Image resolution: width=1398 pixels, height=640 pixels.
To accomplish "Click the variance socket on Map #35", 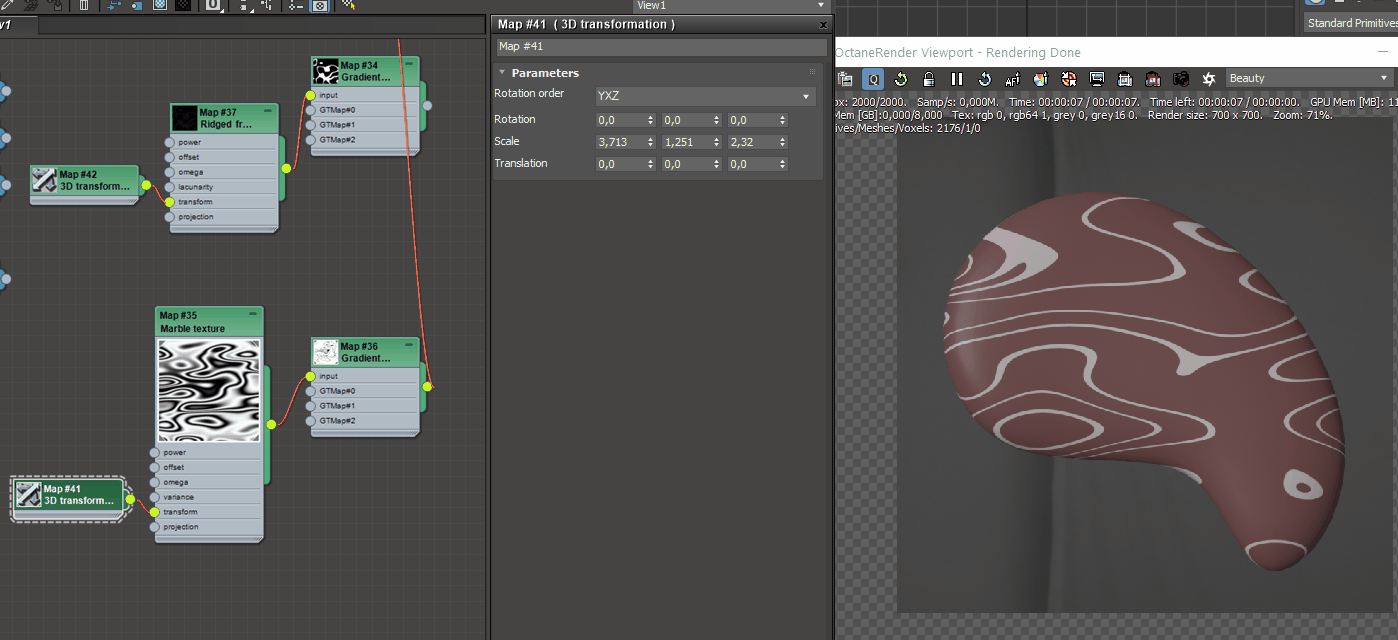I will pos(154,497).
